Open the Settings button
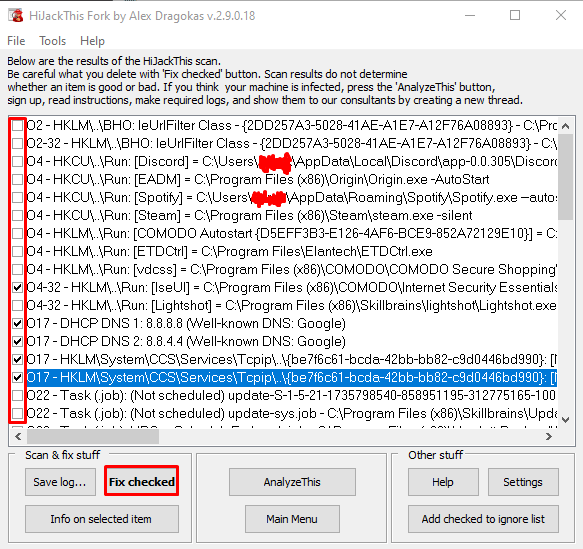The image size is (583, 549). click(523, 482)
